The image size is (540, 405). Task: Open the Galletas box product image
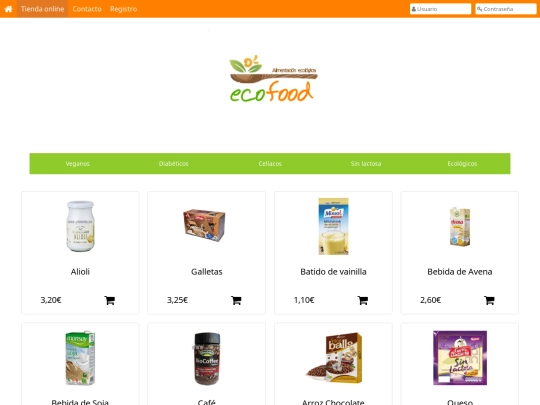tap(204, 225)
